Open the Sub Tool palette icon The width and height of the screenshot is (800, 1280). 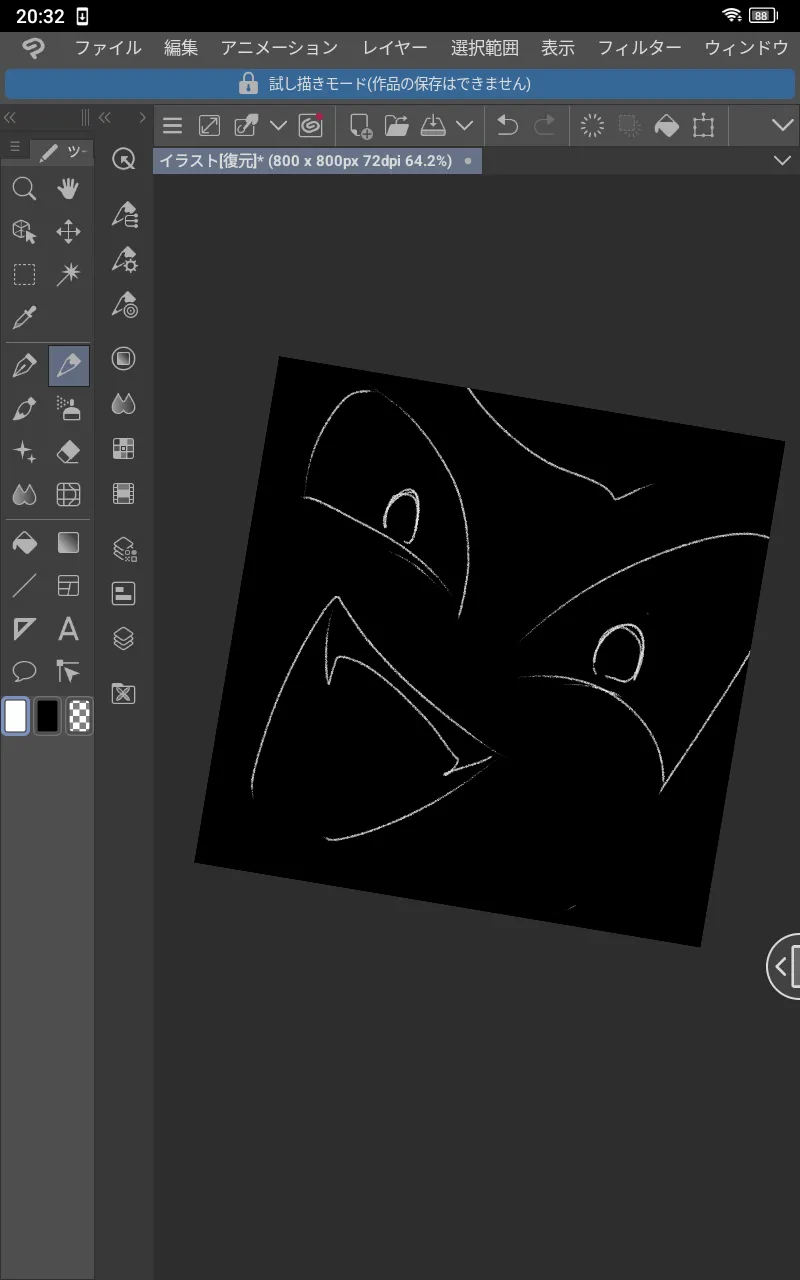coord(124,215)
